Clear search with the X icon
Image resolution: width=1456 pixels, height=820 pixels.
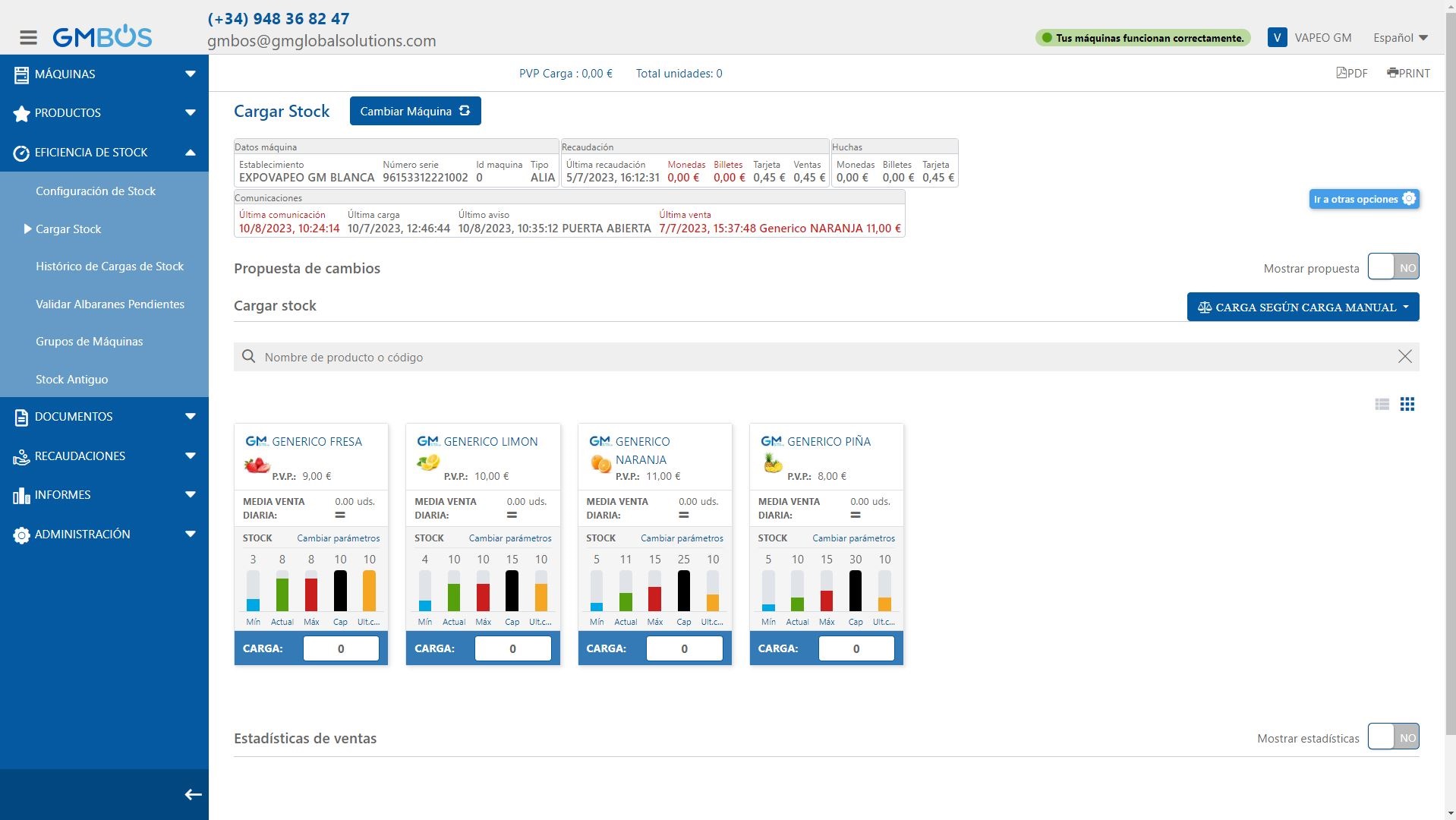1404,357
